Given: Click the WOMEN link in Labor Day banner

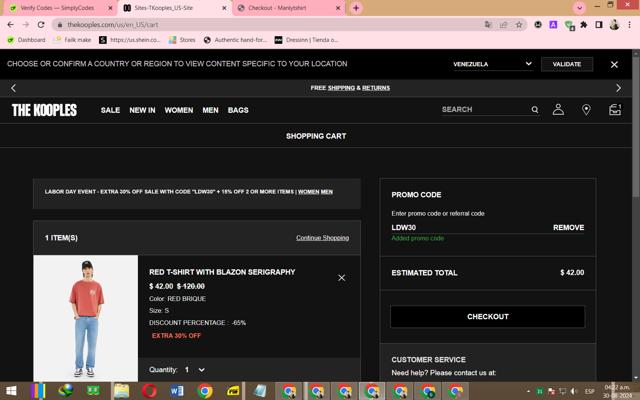Looking at the screenshot, I should [x=308, y=192].
